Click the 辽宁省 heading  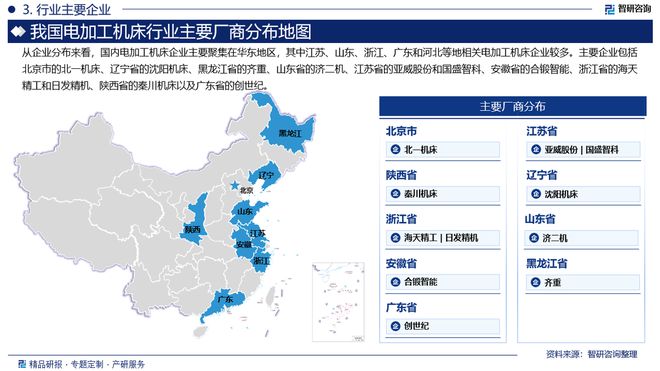[x=542, y=175]
